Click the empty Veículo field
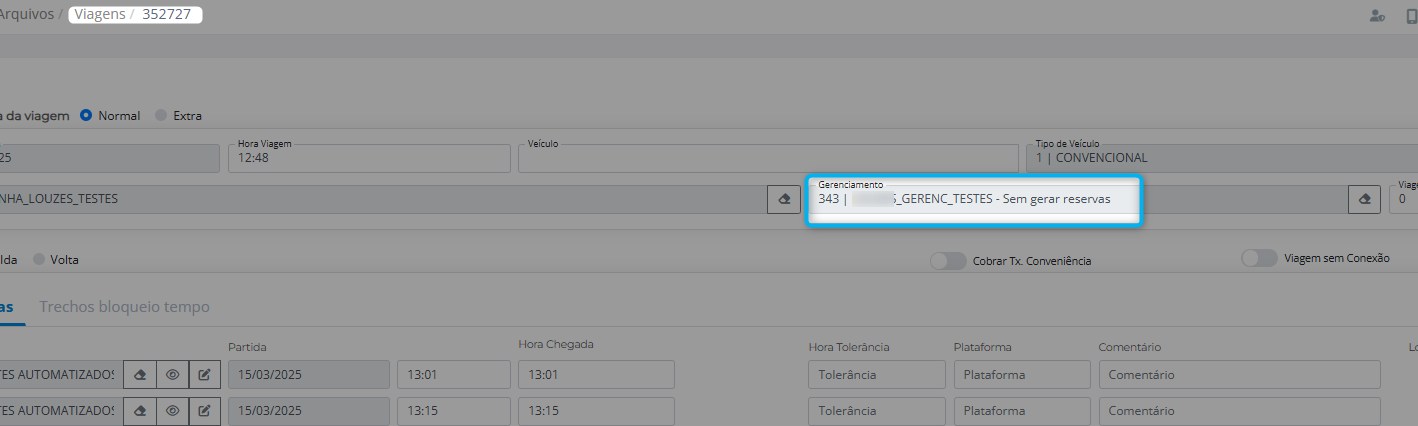This screenshot has height=426, width=1418. 768,158
